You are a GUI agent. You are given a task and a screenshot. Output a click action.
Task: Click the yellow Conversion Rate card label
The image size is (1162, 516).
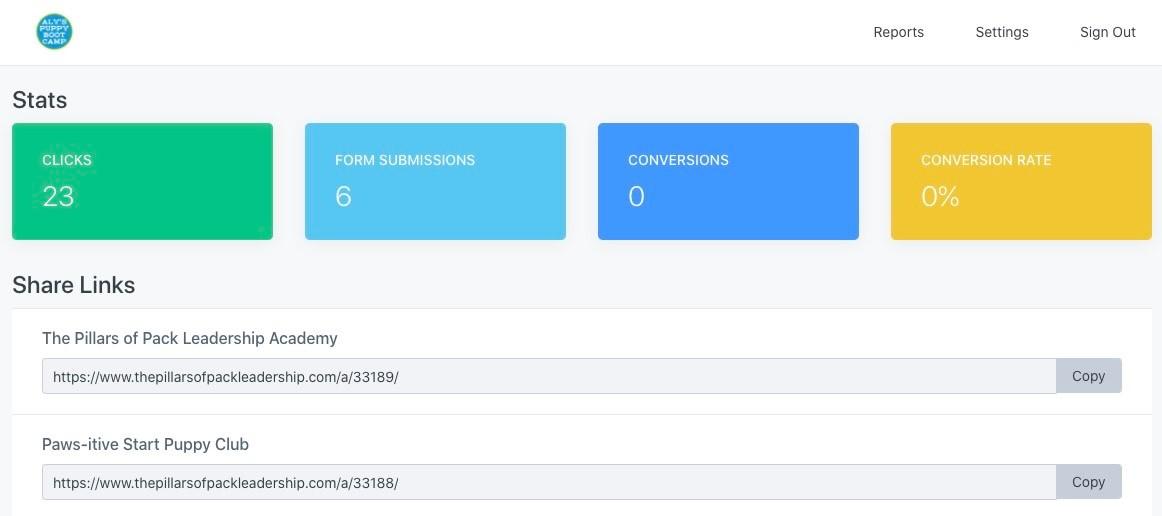pos(986,160)
